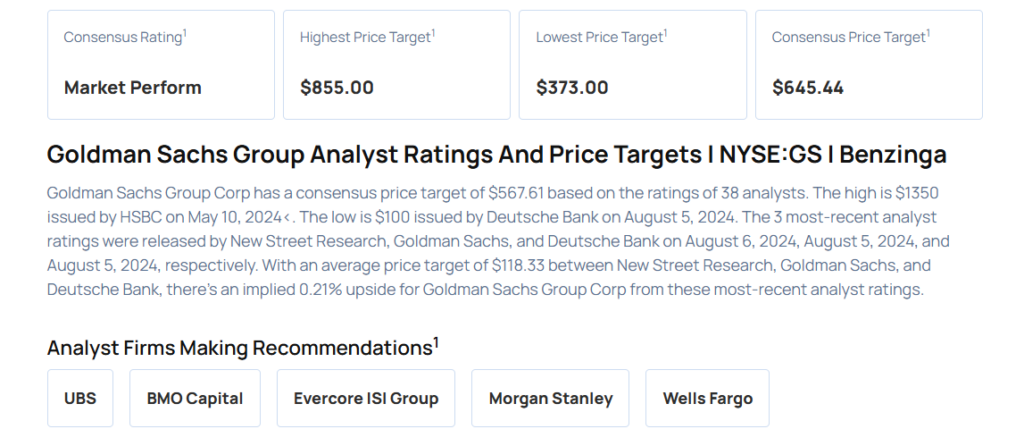The width and height of the screenshot is (1024, 429).
Task: Click the Consensus Rating card label
Action: click(x=122, y=37)
